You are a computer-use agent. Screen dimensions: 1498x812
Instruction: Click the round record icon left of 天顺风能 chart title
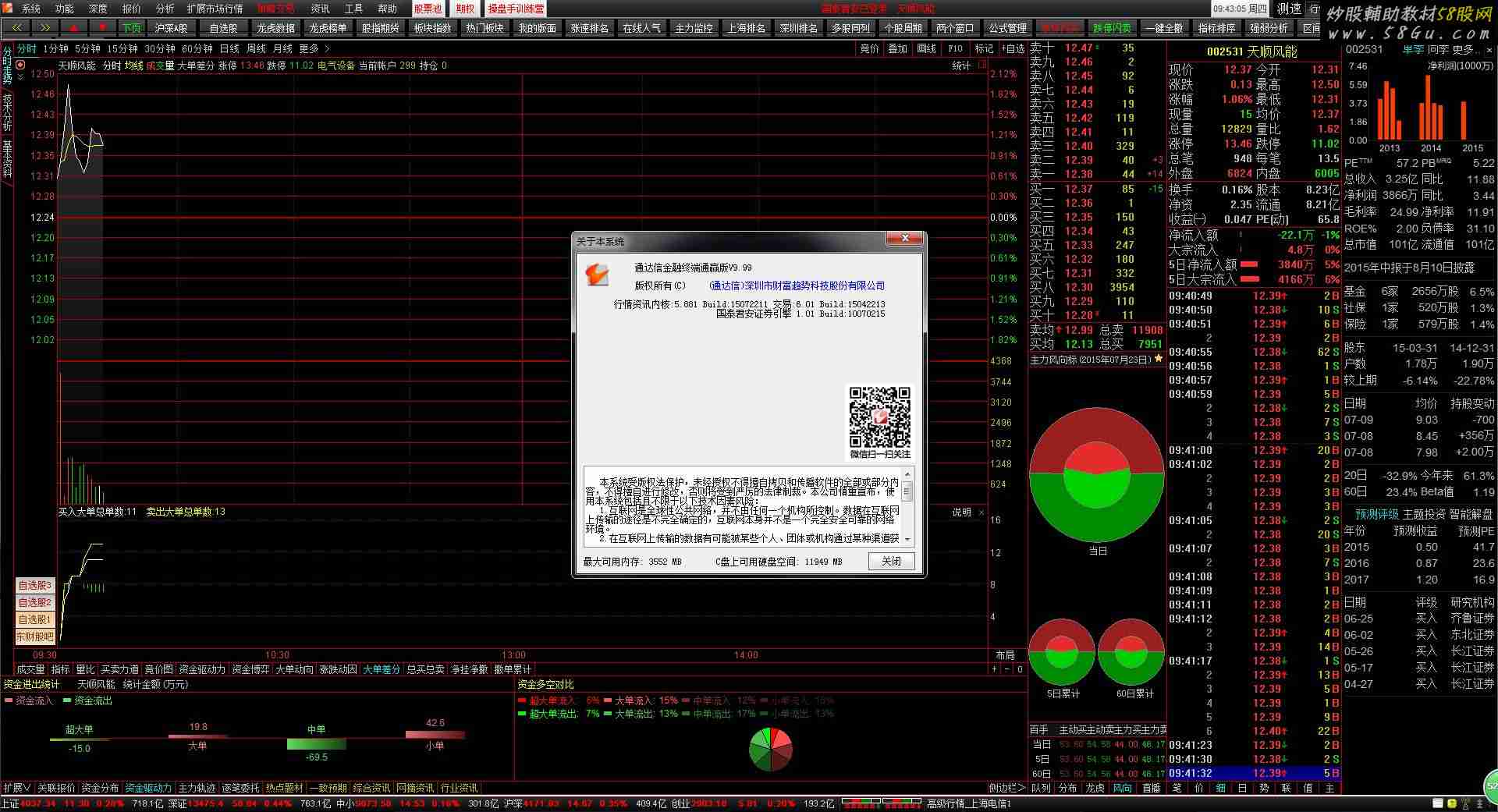click(21, 66)
